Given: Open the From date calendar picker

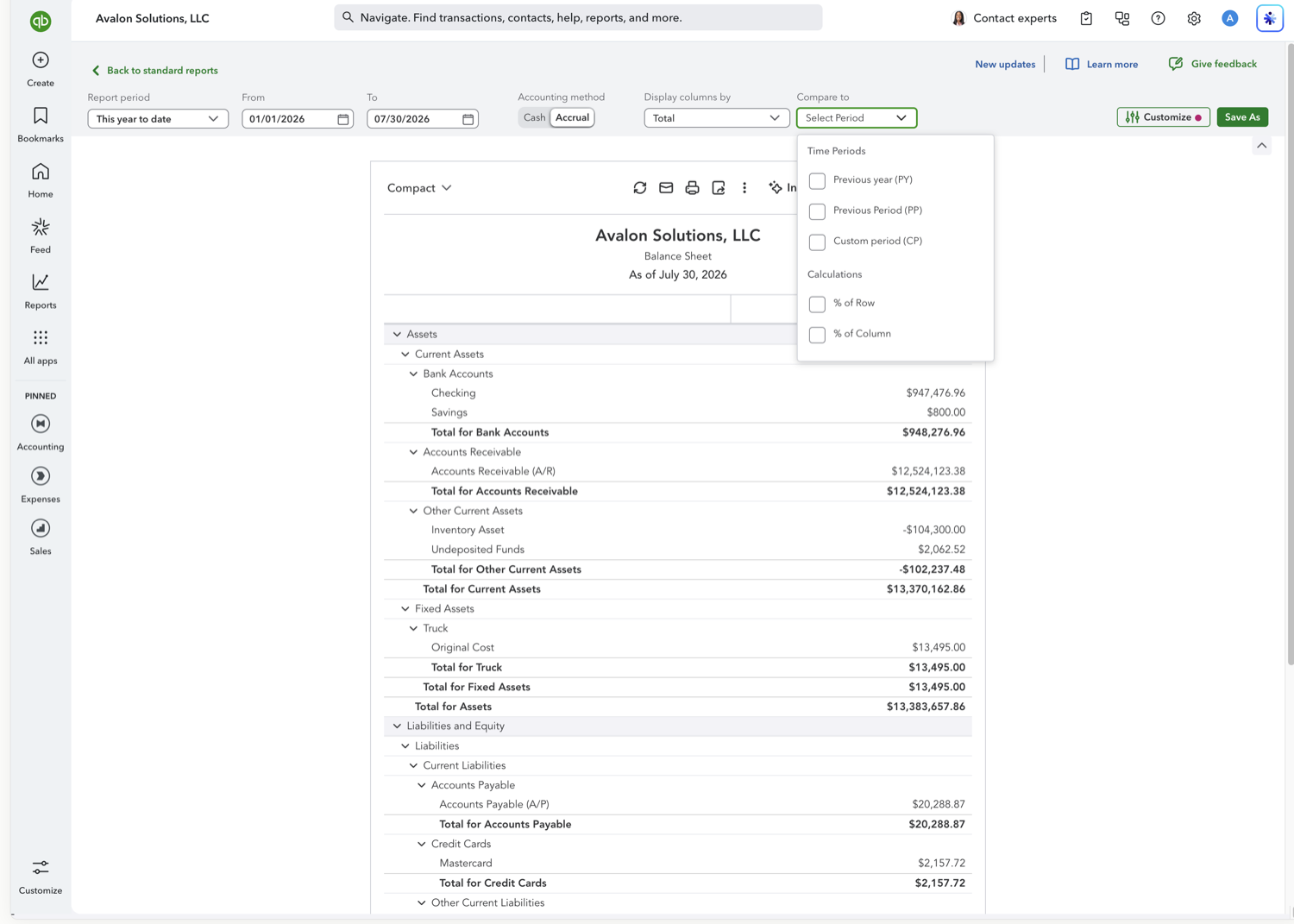Looking at the screenshot, I should click(x=343, y=119).
